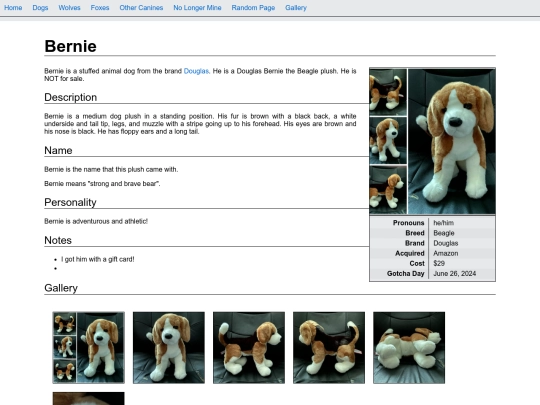
Task: Click the Description section heading
Action: click(x=71, y=97)
